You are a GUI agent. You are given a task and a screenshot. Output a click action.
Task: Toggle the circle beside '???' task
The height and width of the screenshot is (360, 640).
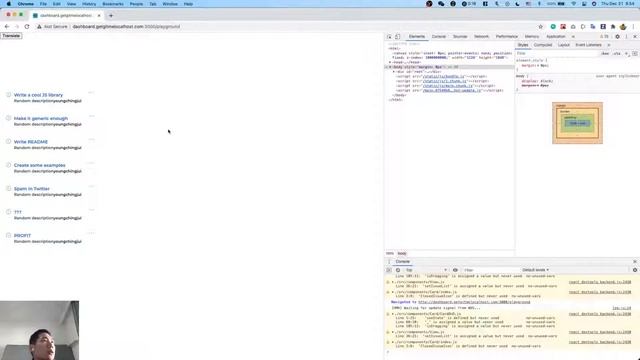click(x=9, y=212)
